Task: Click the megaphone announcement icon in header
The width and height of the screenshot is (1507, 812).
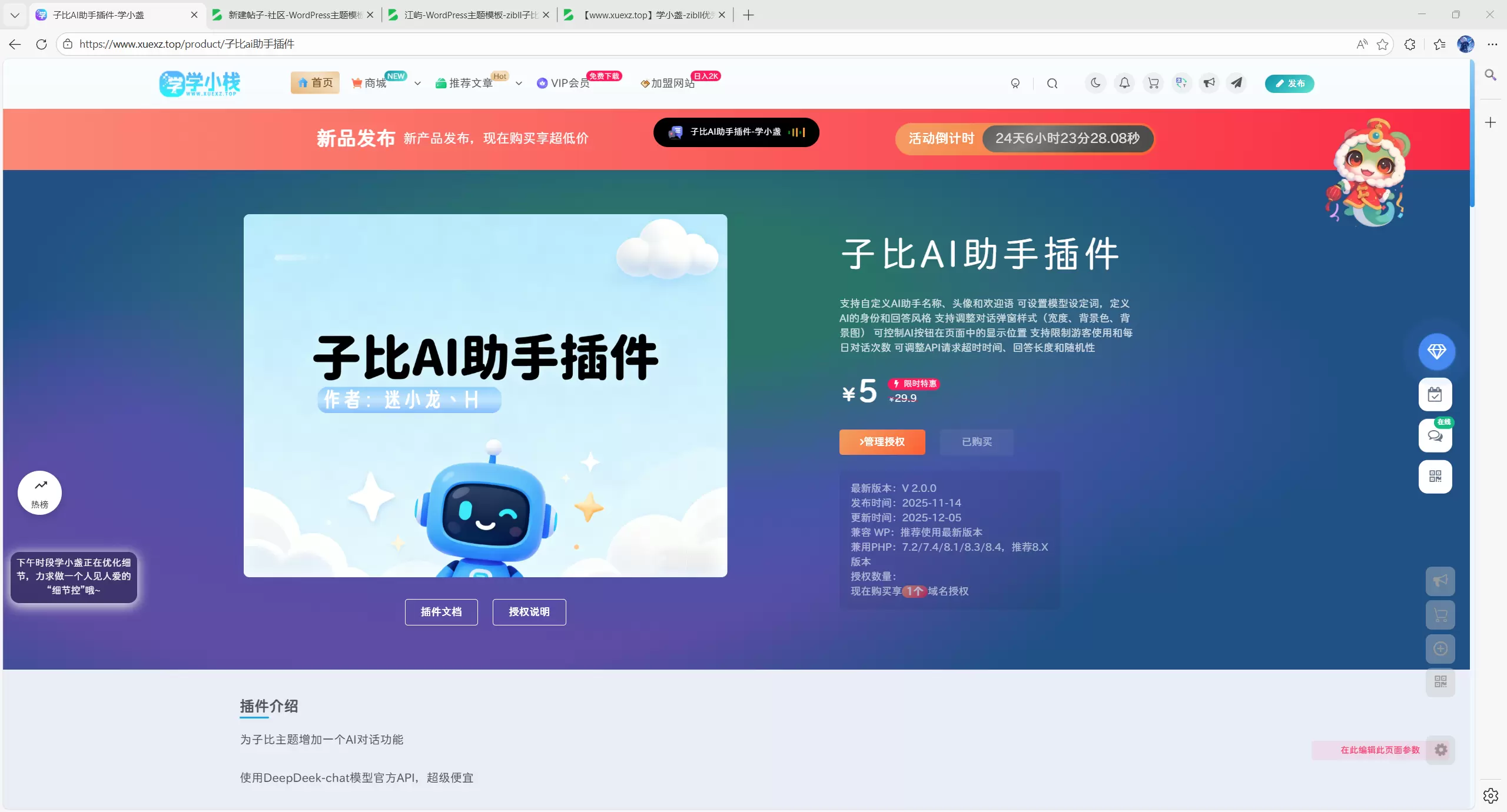Action: 1209,83
